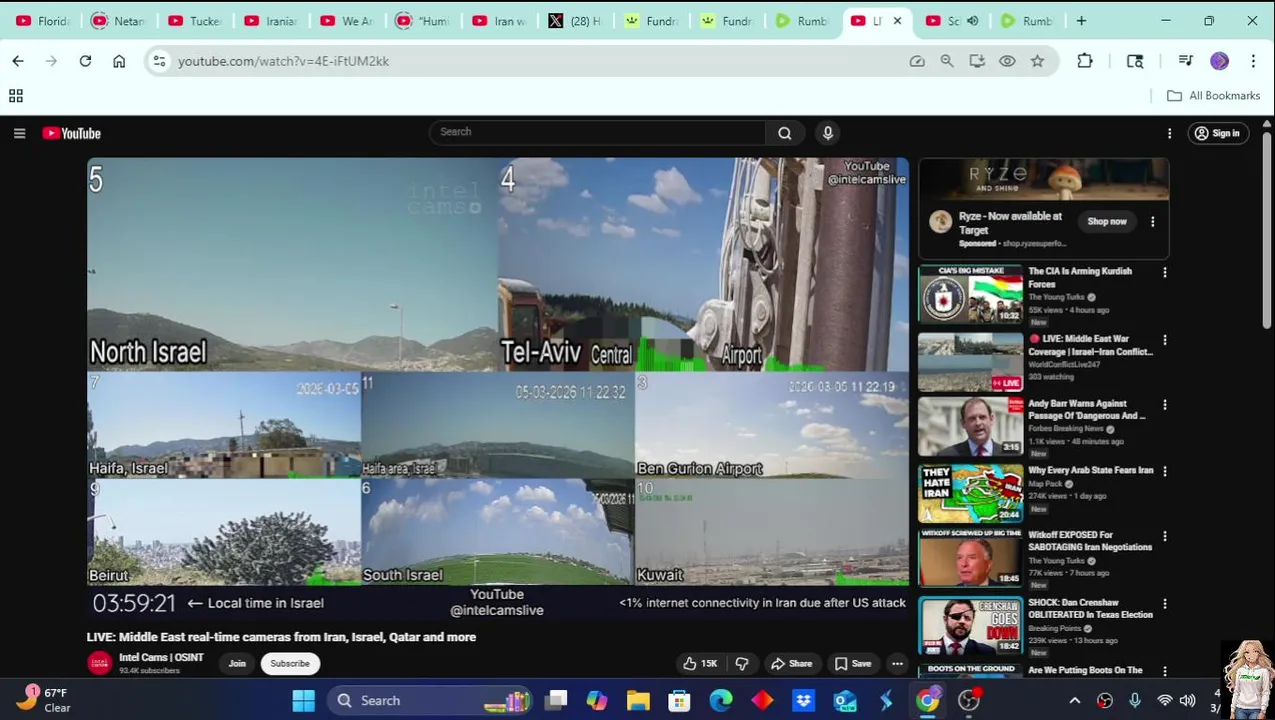Screen dimensions: 1275x720
Task: Bookmark this page with the star icon
Action: [x=1037, y=61]
